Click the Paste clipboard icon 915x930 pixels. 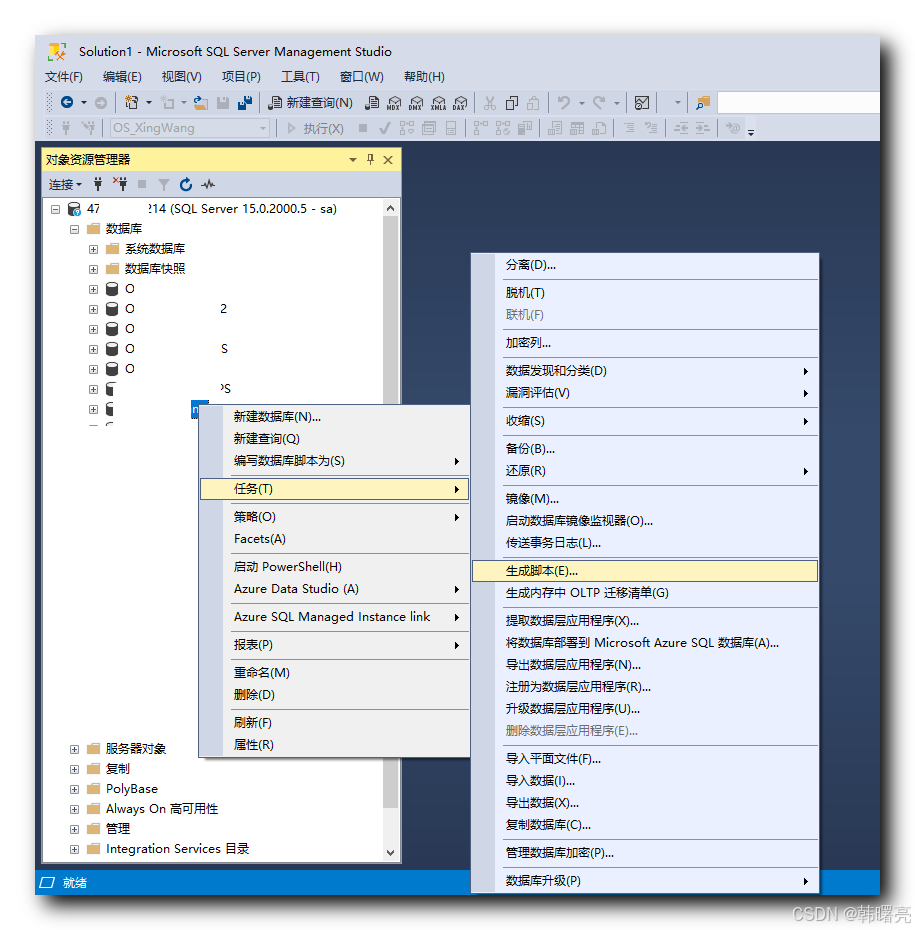pos(533,103)
